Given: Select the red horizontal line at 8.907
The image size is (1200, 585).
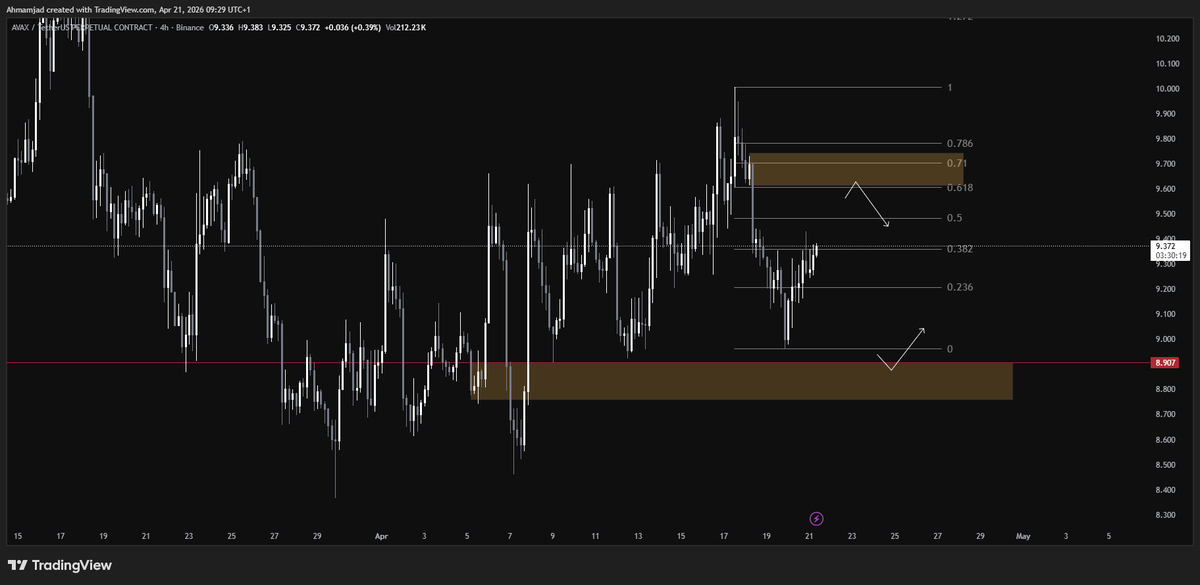Looking at the screenshot, I should (x=575, y=363).
